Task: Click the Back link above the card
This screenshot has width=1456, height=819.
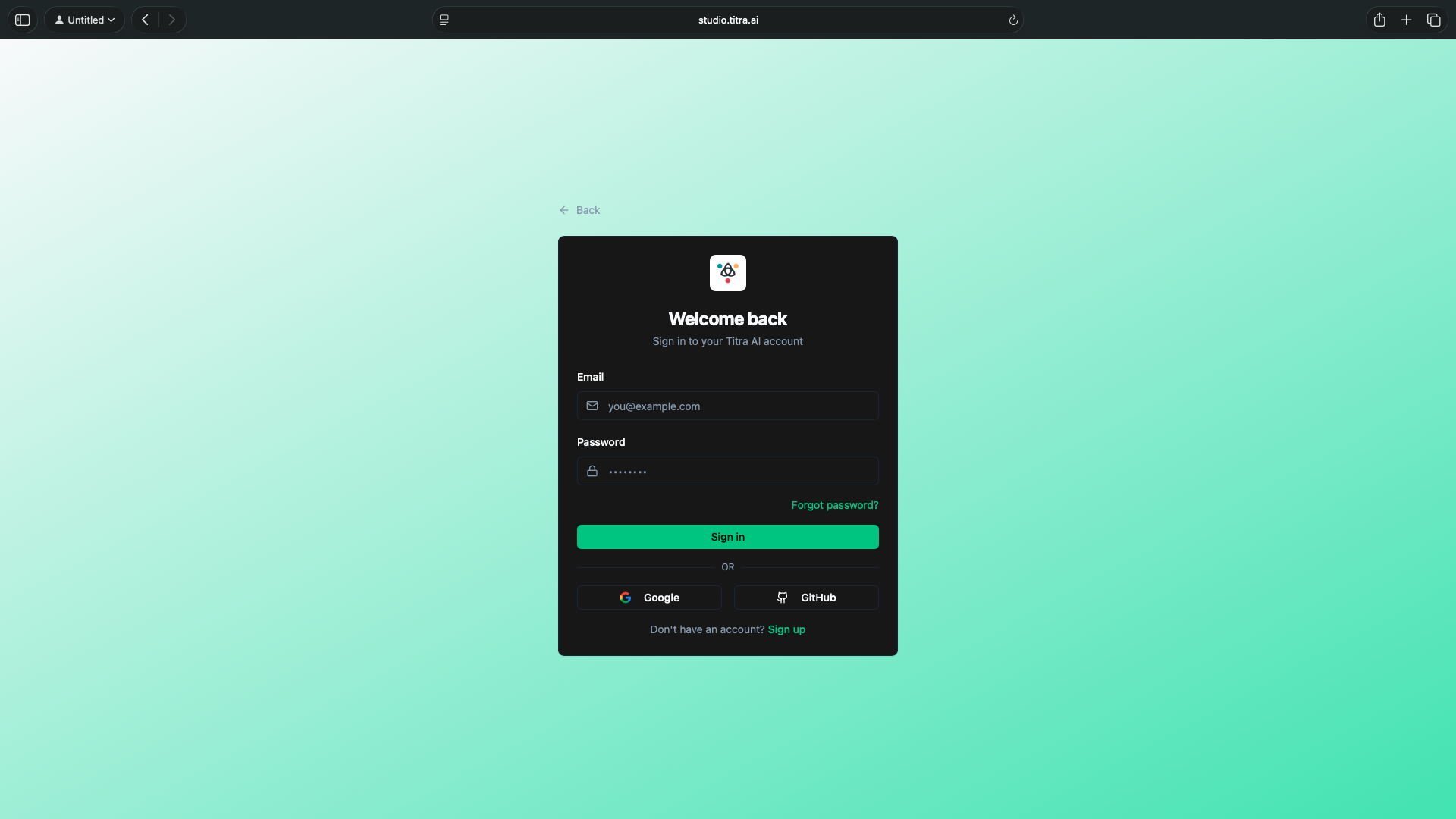Action: pos(579,210)
